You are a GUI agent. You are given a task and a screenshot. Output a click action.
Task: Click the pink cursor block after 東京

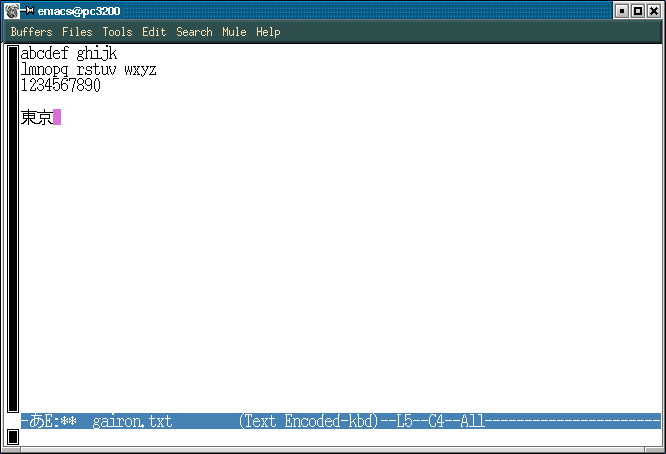[57, 117]
